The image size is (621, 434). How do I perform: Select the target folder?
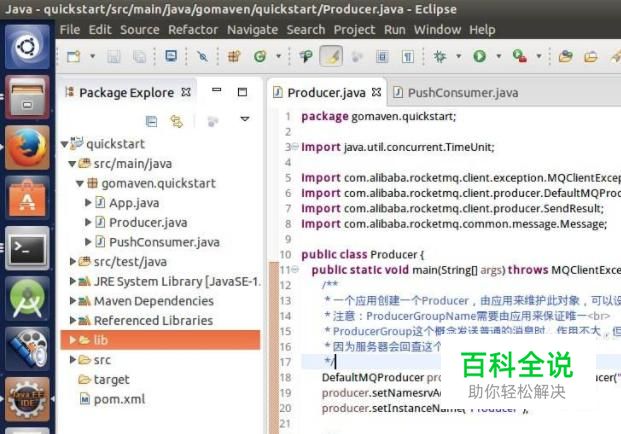[104, 379]
